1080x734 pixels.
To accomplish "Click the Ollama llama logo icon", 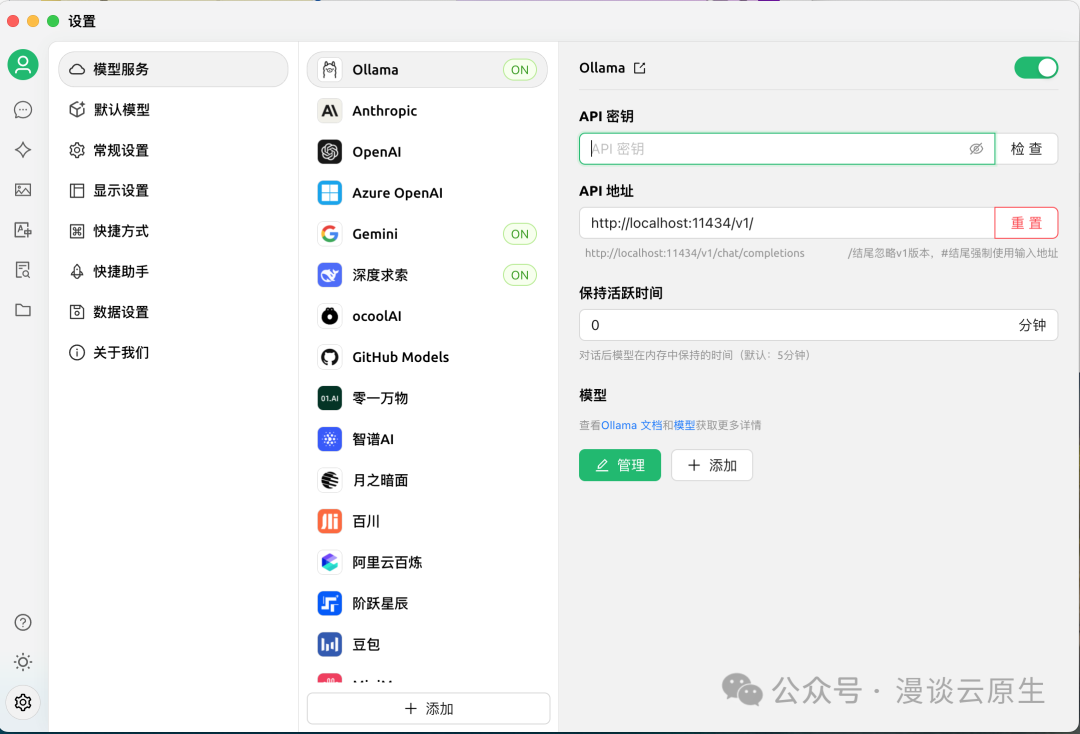I will [x=330, y=70].
